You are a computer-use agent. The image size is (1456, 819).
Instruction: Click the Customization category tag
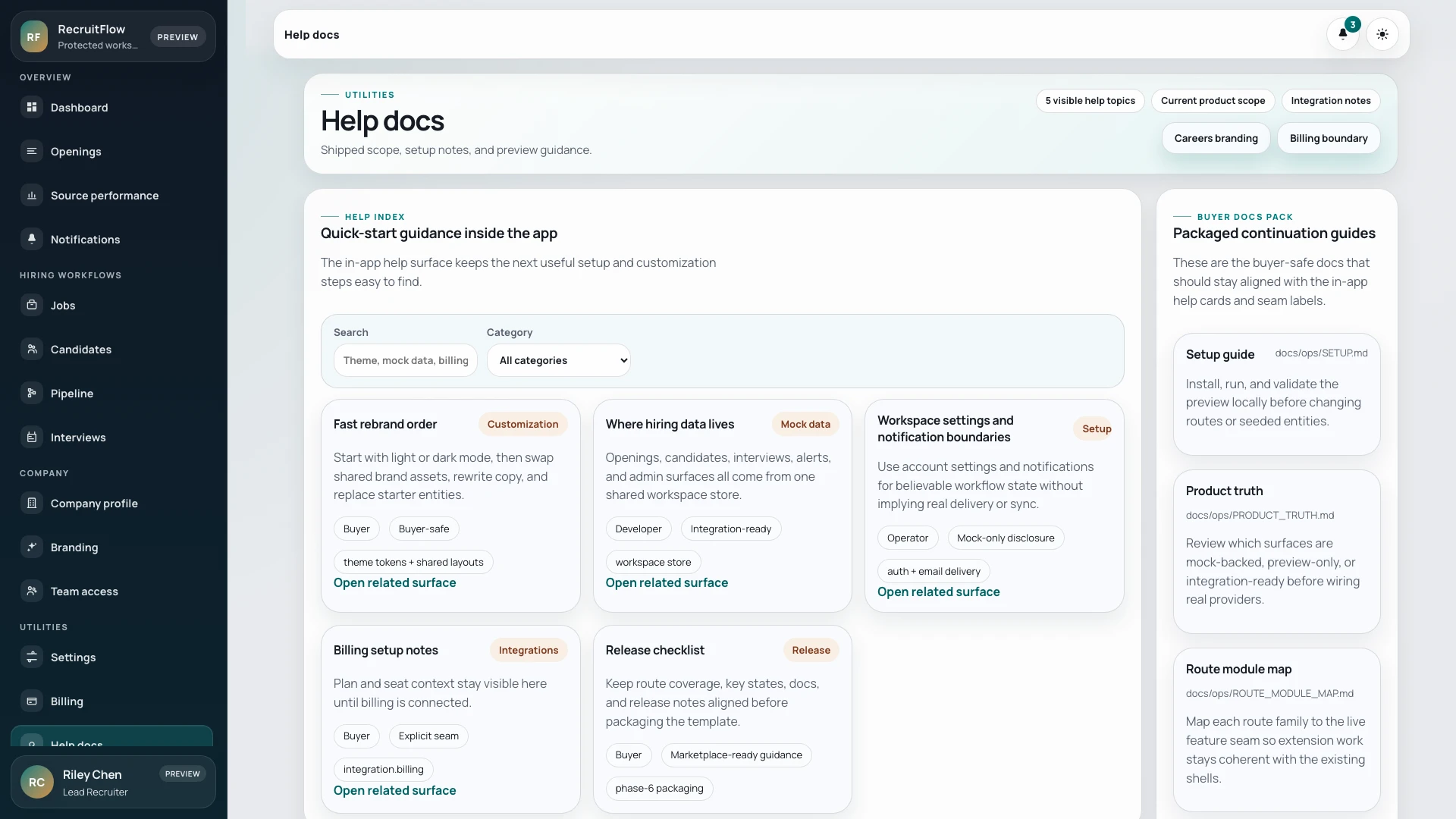coord(522,425)
